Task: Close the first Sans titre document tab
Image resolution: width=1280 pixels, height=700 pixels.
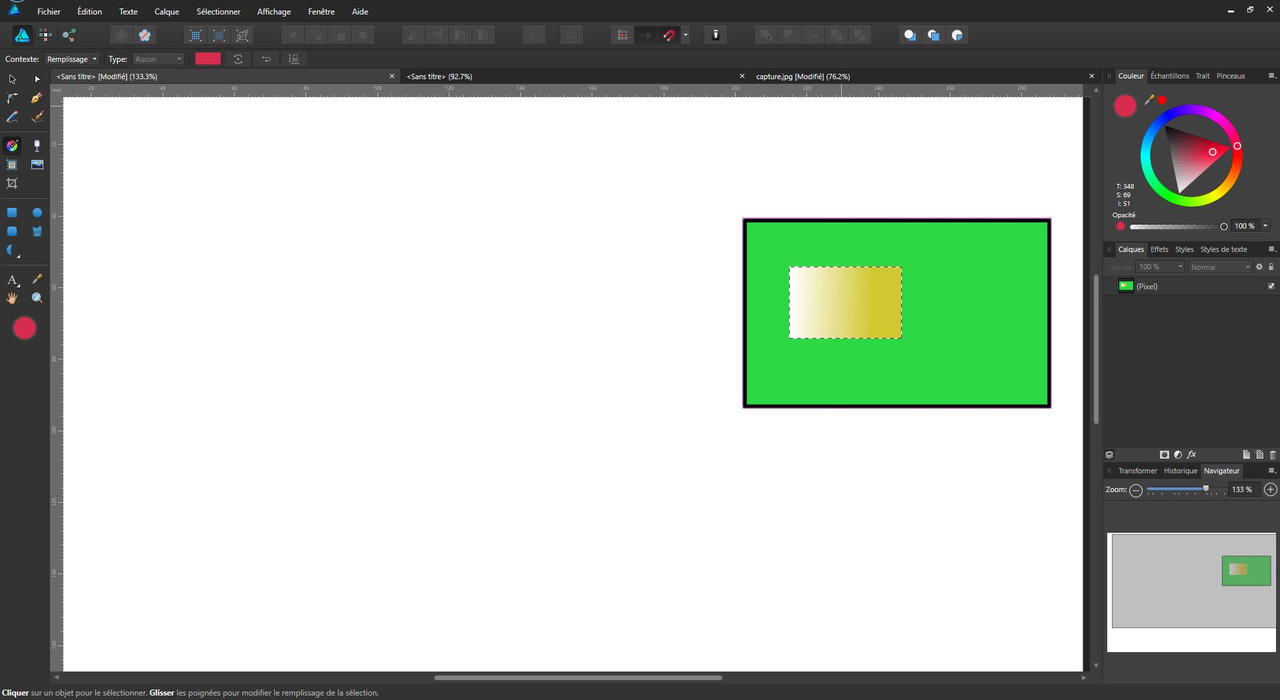Action: (x=392, y=76)
